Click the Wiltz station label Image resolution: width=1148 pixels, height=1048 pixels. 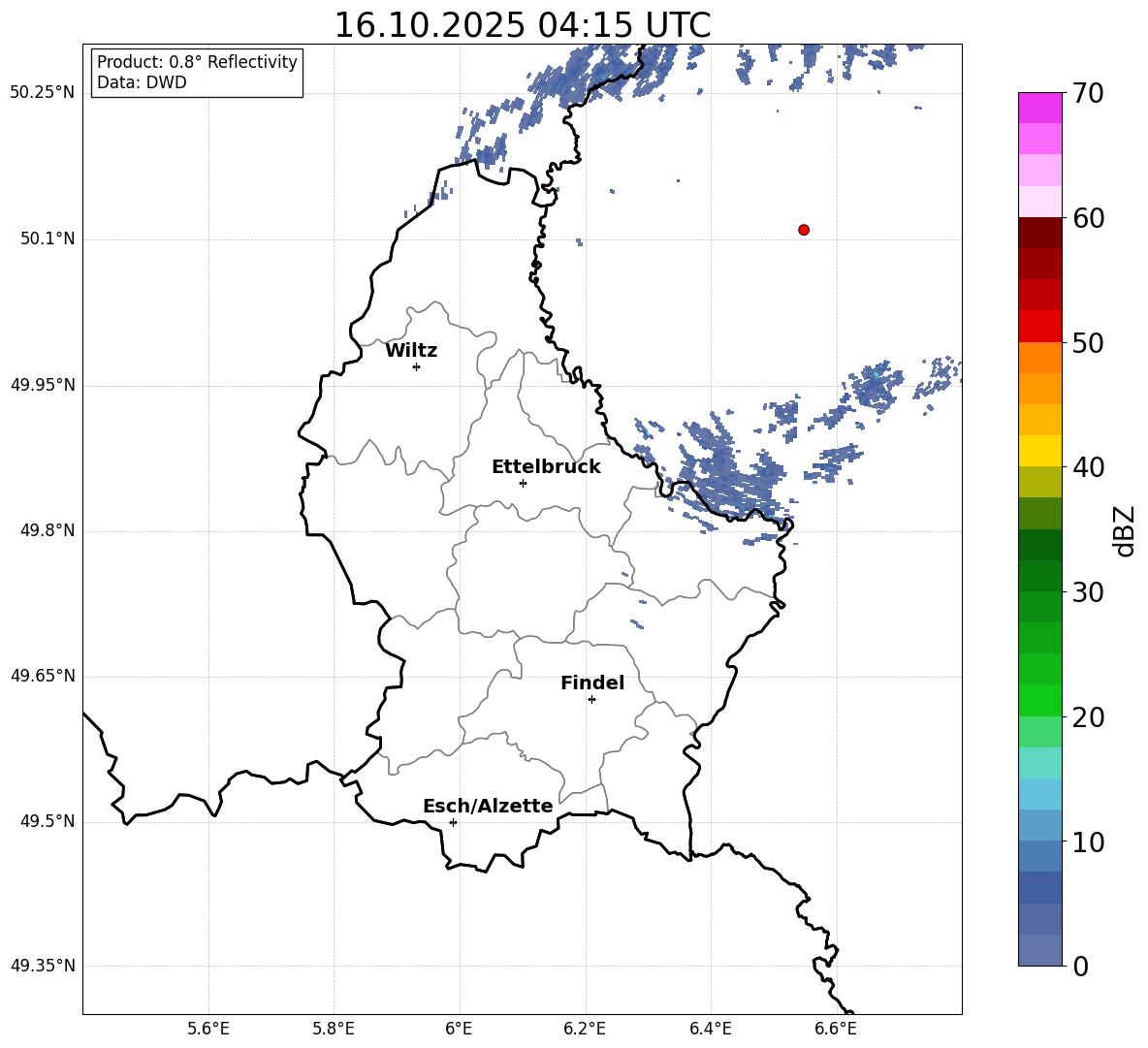pos(411,351)
